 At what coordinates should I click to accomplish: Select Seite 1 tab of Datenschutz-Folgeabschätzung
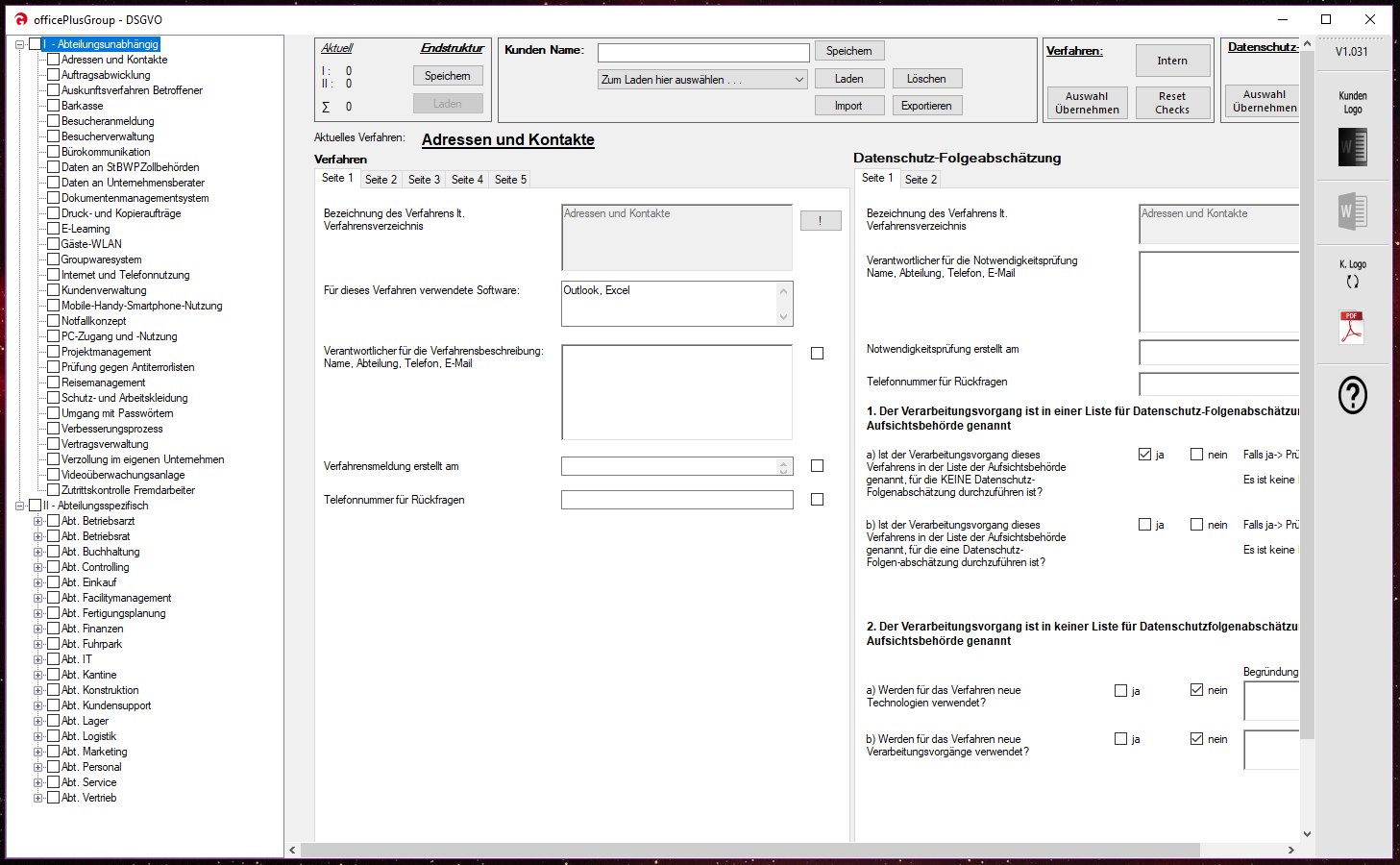click(877, 178)
